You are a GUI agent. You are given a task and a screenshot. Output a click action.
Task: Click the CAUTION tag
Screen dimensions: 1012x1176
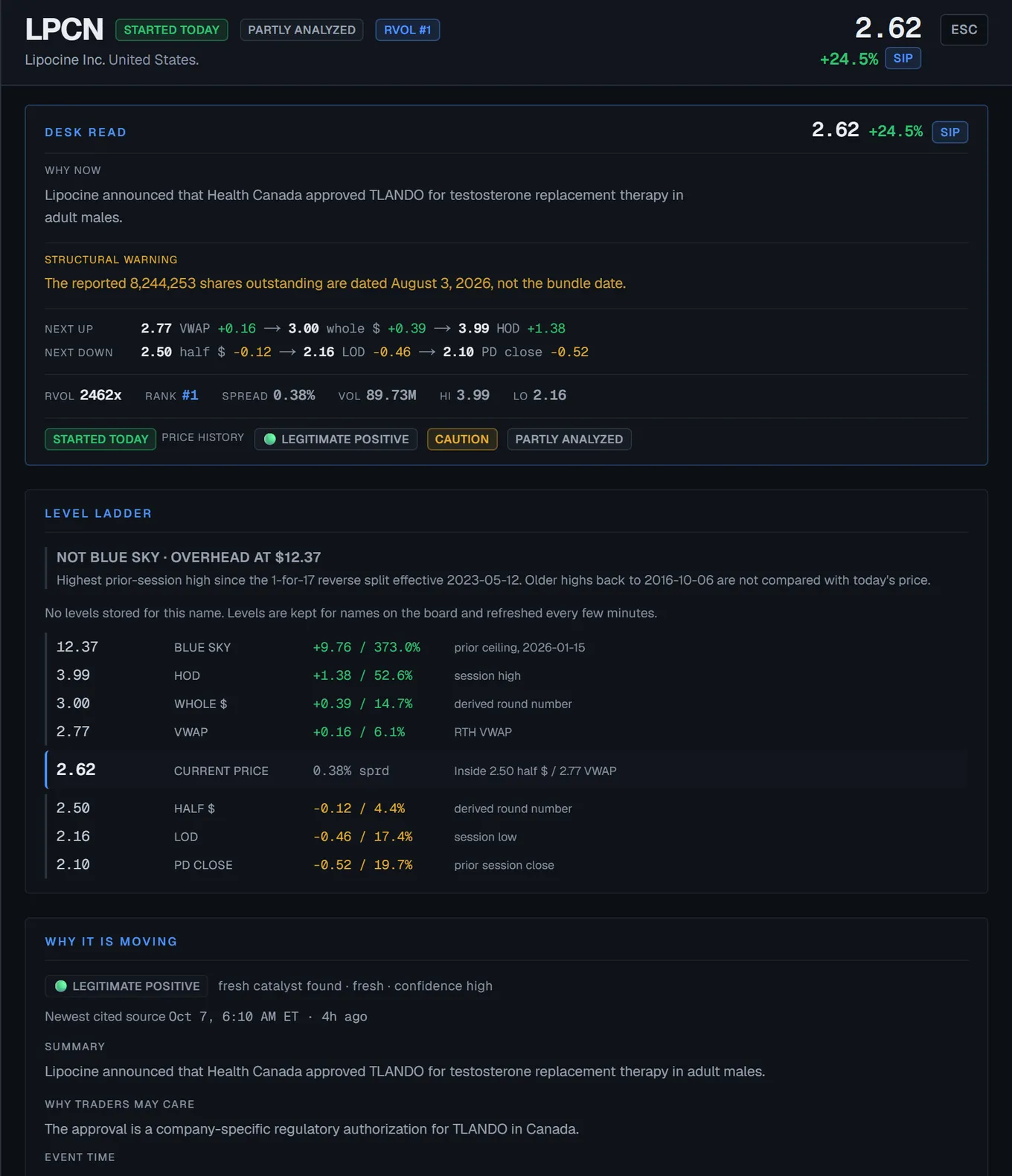(x=462, y=439)
